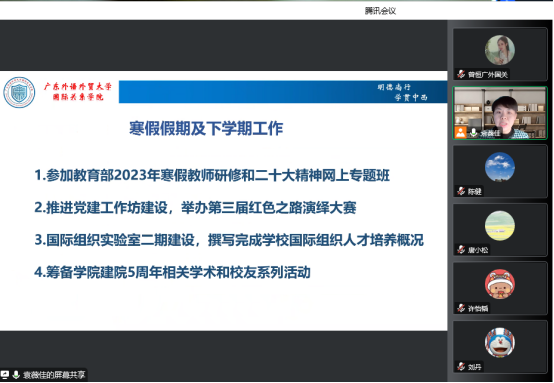Click the muted mic icon for 许怡娴
The width and height of the screenshot is (554, 383).
tap(461, 308)
